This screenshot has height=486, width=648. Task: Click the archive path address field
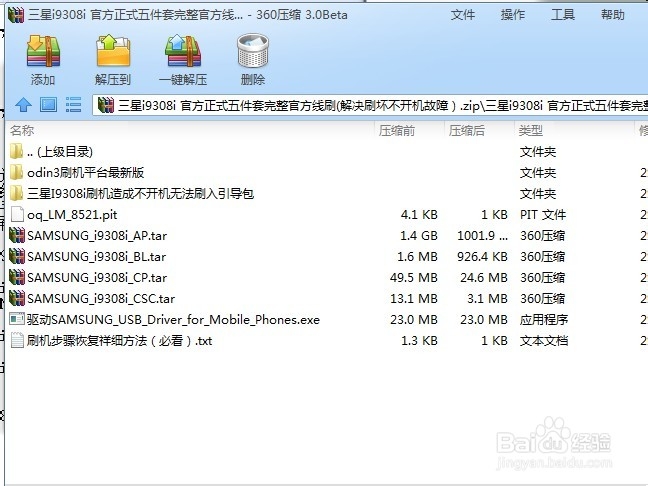point(370,105)
